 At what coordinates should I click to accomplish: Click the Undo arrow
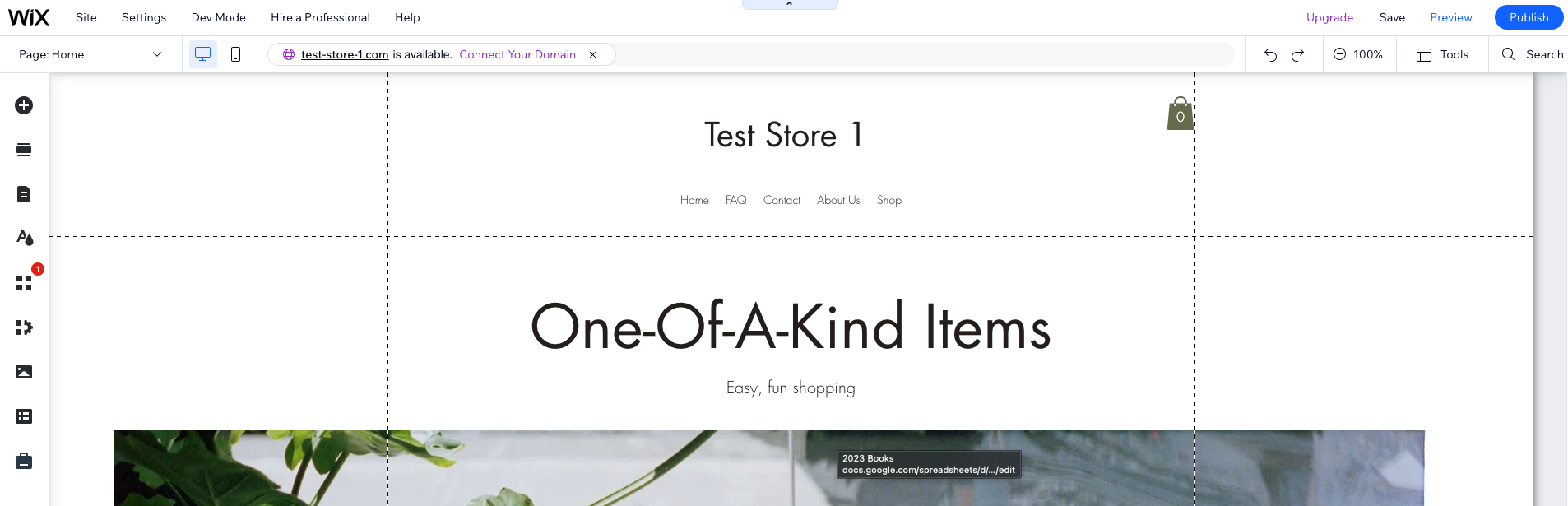point(1270,54)
